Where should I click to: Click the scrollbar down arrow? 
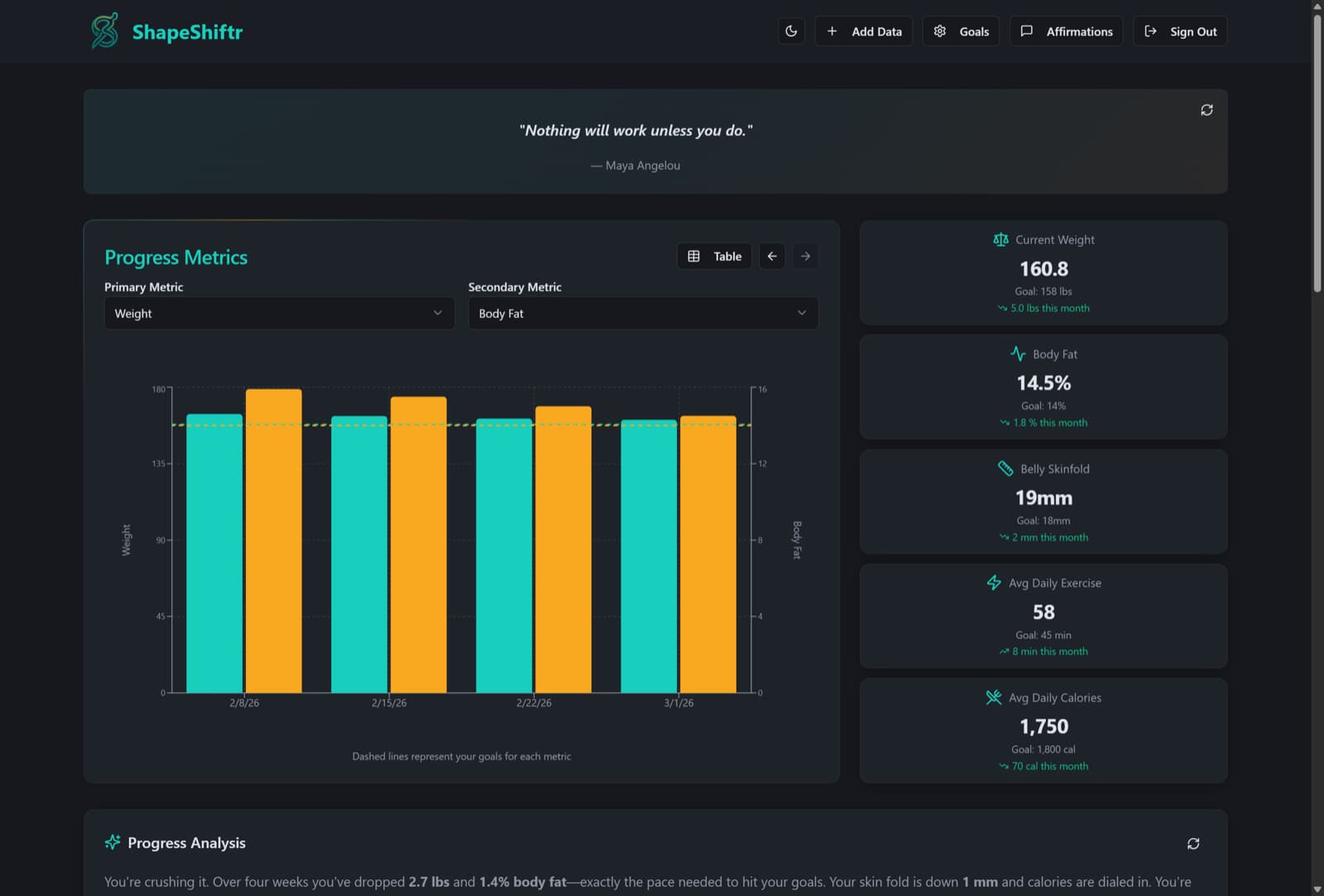coord(1317,889)
